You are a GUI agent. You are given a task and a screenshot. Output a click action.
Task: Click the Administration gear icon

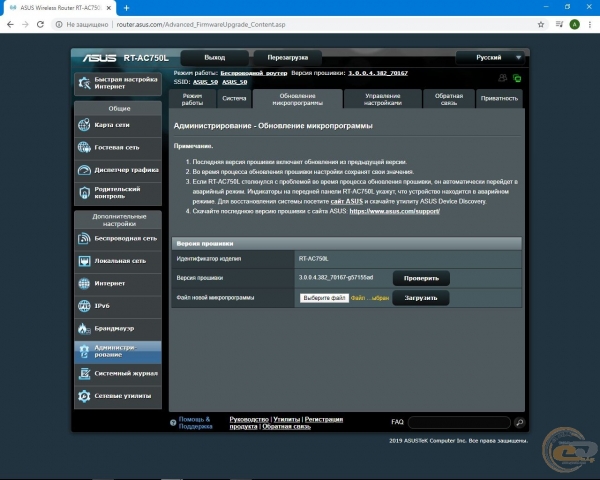tap(84, 351)
